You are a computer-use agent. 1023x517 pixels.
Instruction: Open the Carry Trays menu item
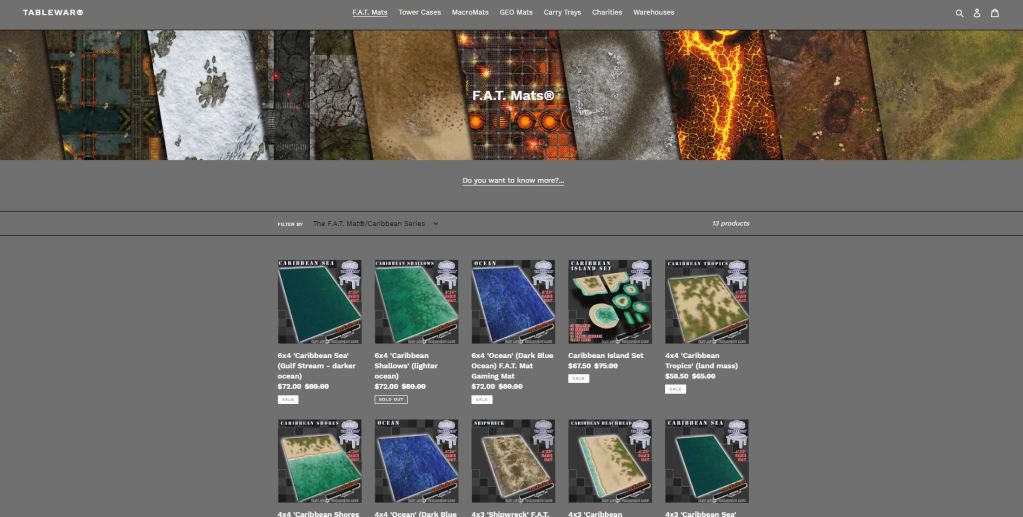[x=562, y=12]
